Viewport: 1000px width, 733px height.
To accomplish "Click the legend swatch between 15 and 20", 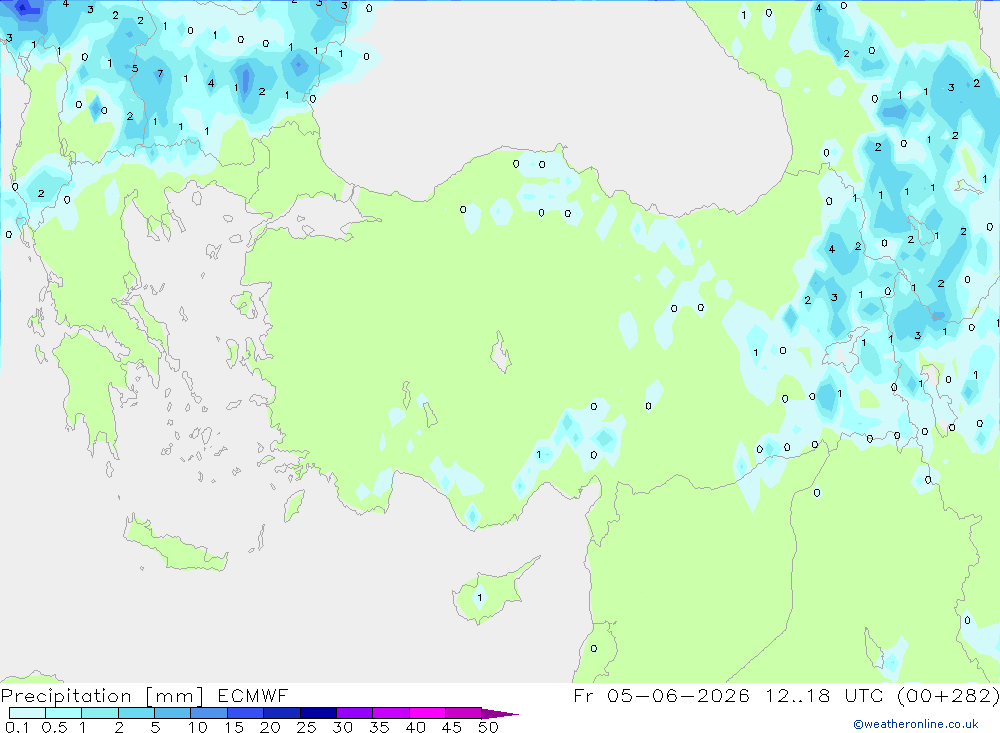I will coord(246,713).
